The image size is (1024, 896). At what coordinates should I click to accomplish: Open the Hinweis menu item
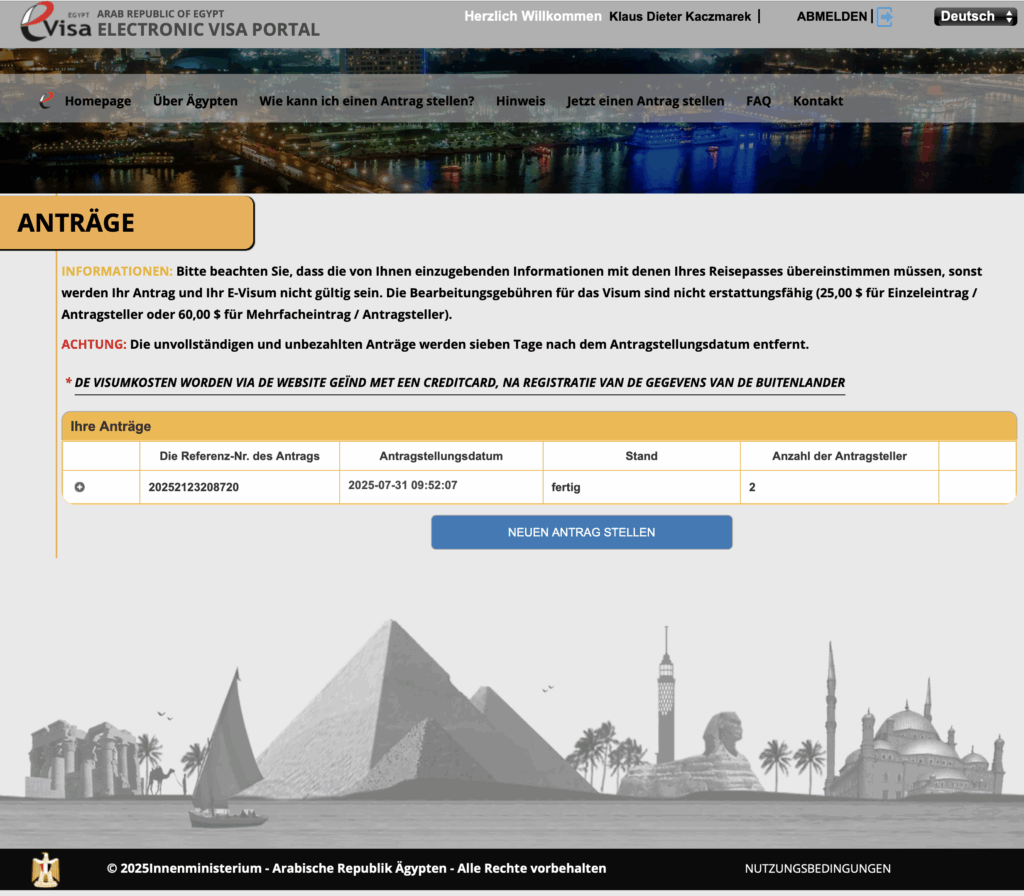[521, 101]
